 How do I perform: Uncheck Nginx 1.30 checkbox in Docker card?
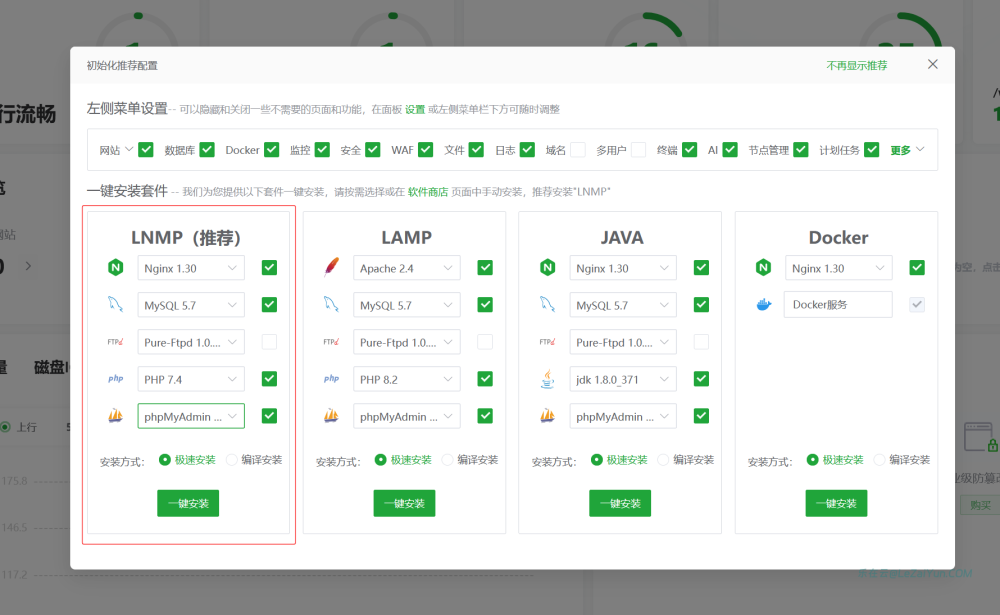pos(917,268)
